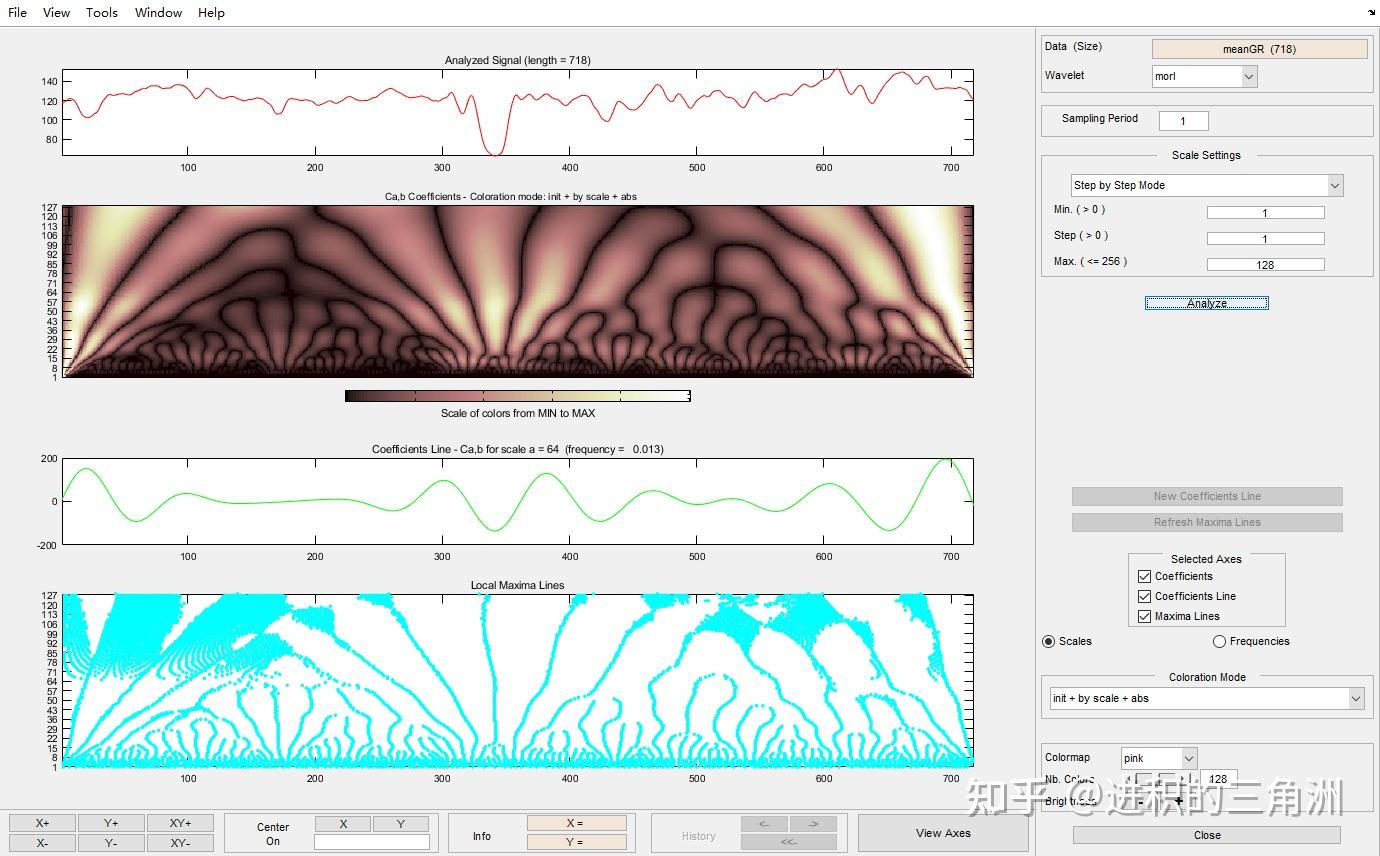Image resolution: width=1380 pixels, height=856 pixels.
Task: Click the Info Y = readout field
Action: point(576,842)
